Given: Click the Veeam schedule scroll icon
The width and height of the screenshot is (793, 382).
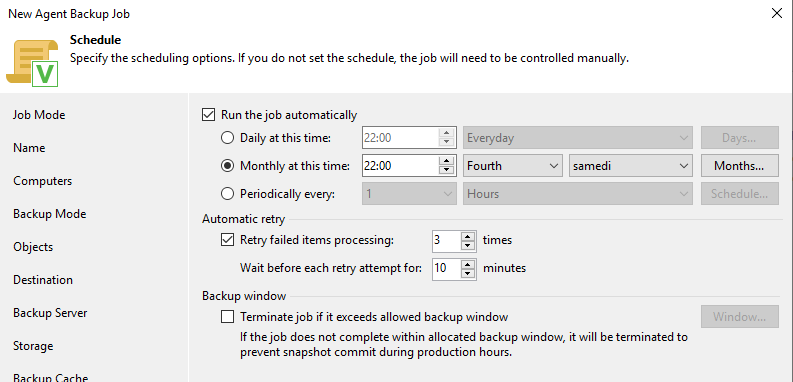Looking at the screenshot, I should [x=33, y=62].
